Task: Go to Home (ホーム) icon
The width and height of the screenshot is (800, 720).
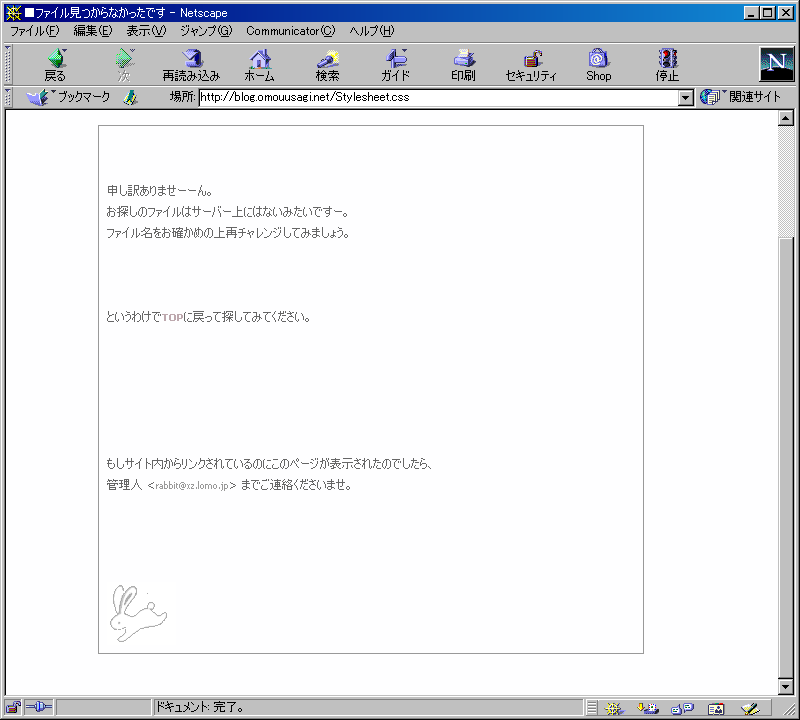Action: tap(260, 65)
